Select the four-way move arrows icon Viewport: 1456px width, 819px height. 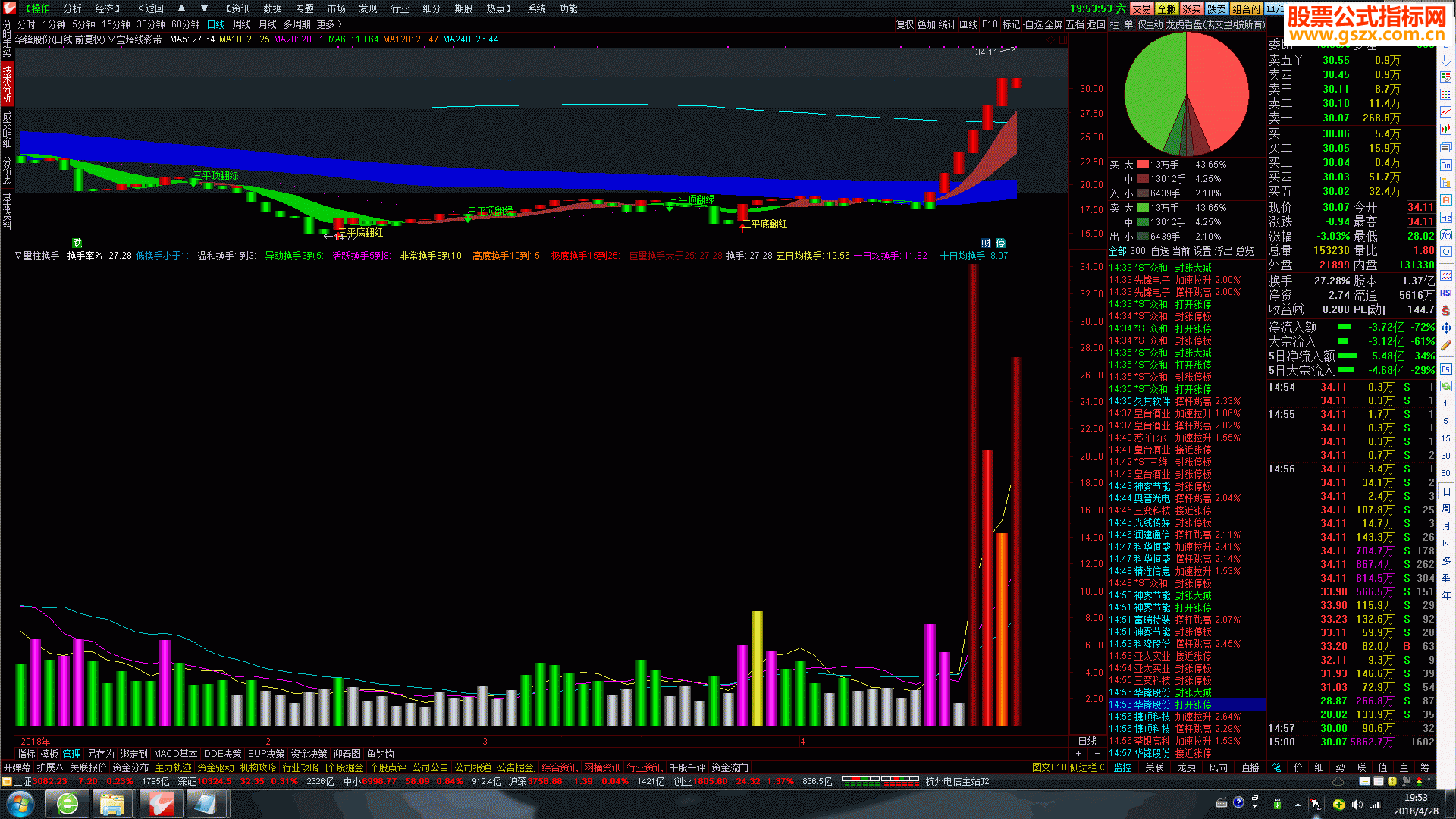[x=1446, y=328]
